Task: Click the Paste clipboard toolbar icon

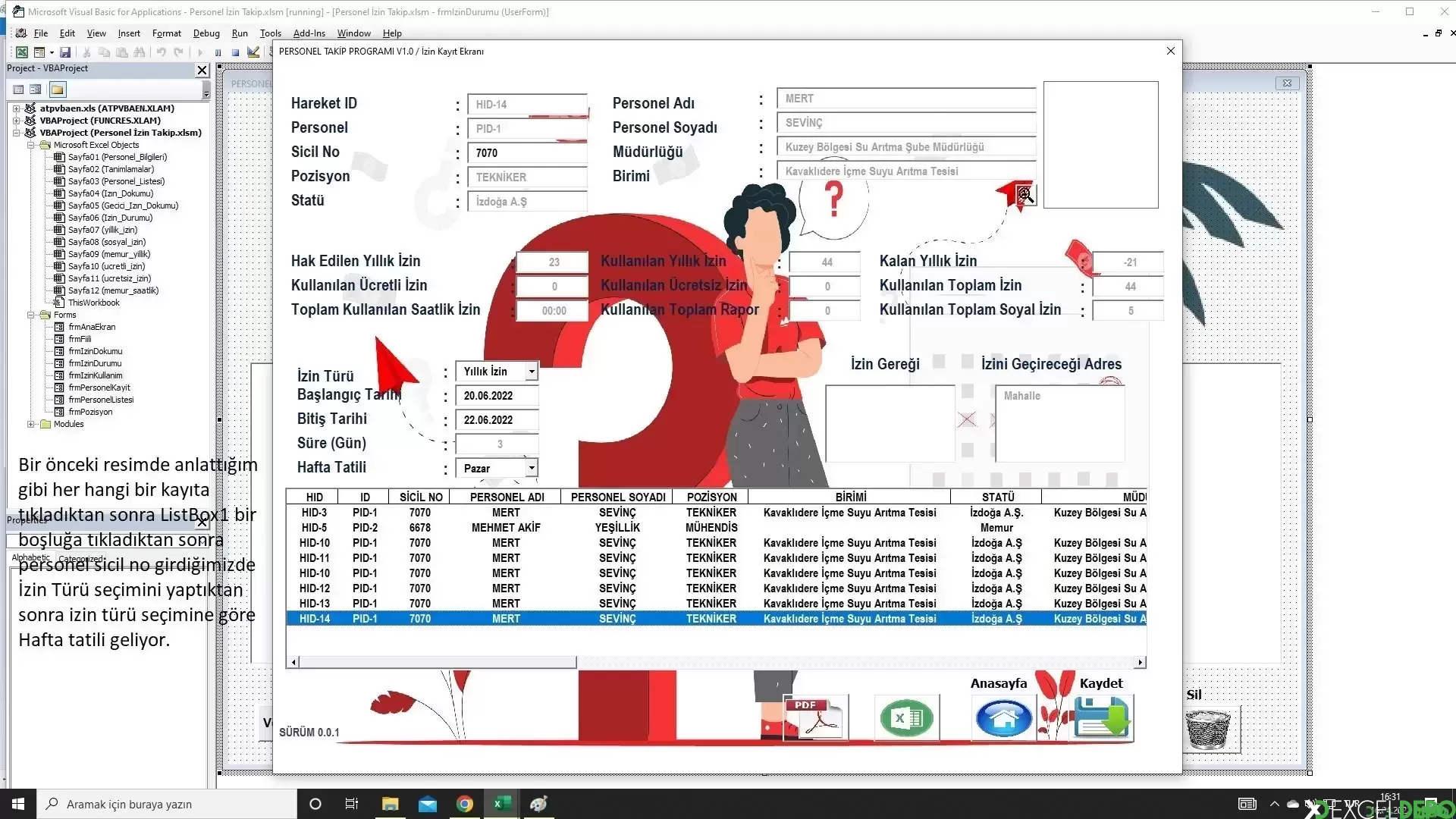Action: 121,52
